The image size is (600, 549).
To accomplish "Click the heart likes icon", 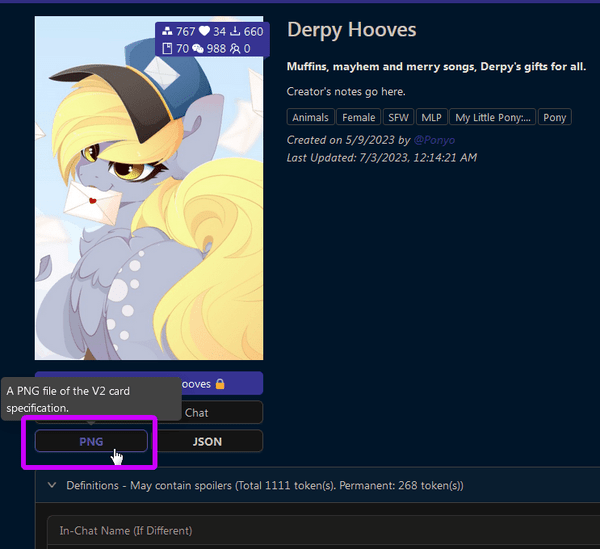I will [x=205, y=32].
